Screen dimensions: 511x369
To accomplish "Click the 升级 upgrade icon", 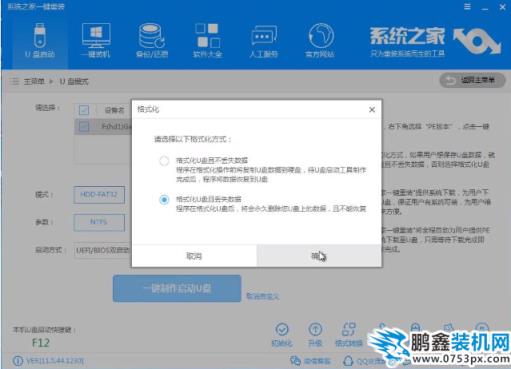I will pos(315,335).
